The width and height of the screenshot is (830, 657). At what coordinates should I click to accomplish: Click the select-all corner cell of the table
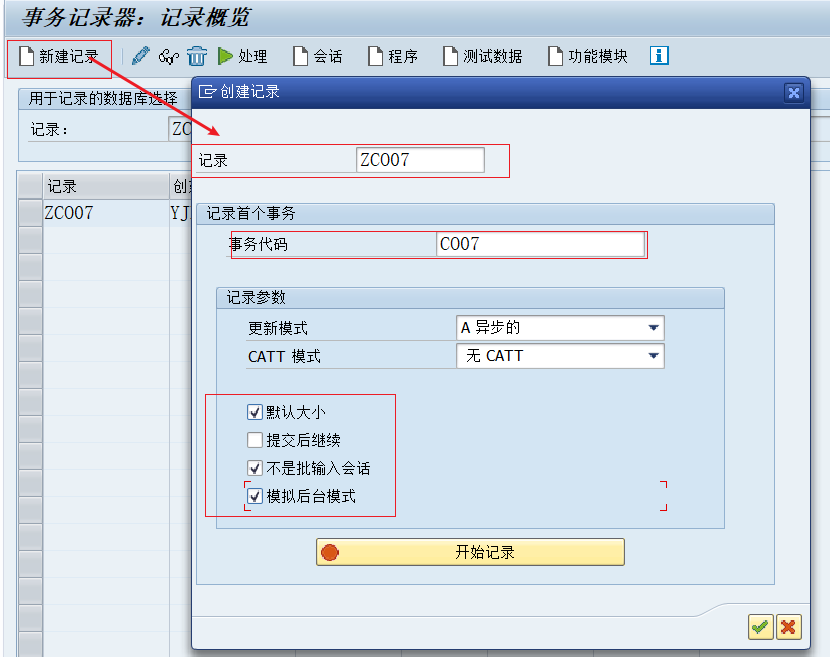[x=30, y=186]
